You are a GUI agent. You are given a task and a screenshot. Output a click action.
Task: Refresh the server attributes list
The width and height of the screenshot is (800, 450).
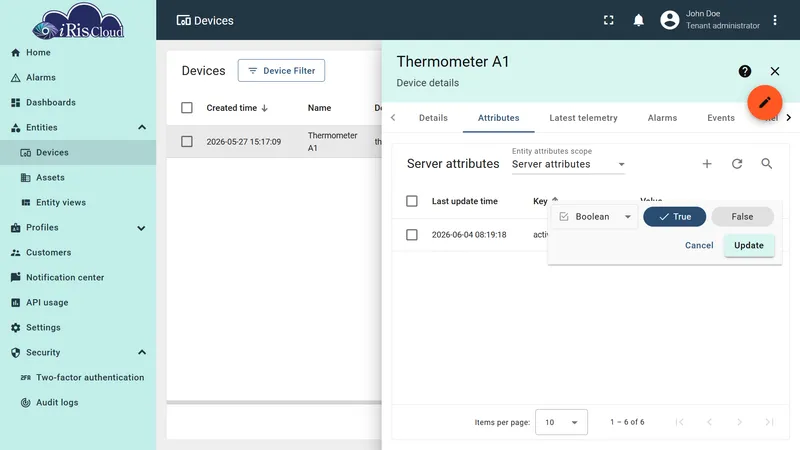[x=737, y=164]
